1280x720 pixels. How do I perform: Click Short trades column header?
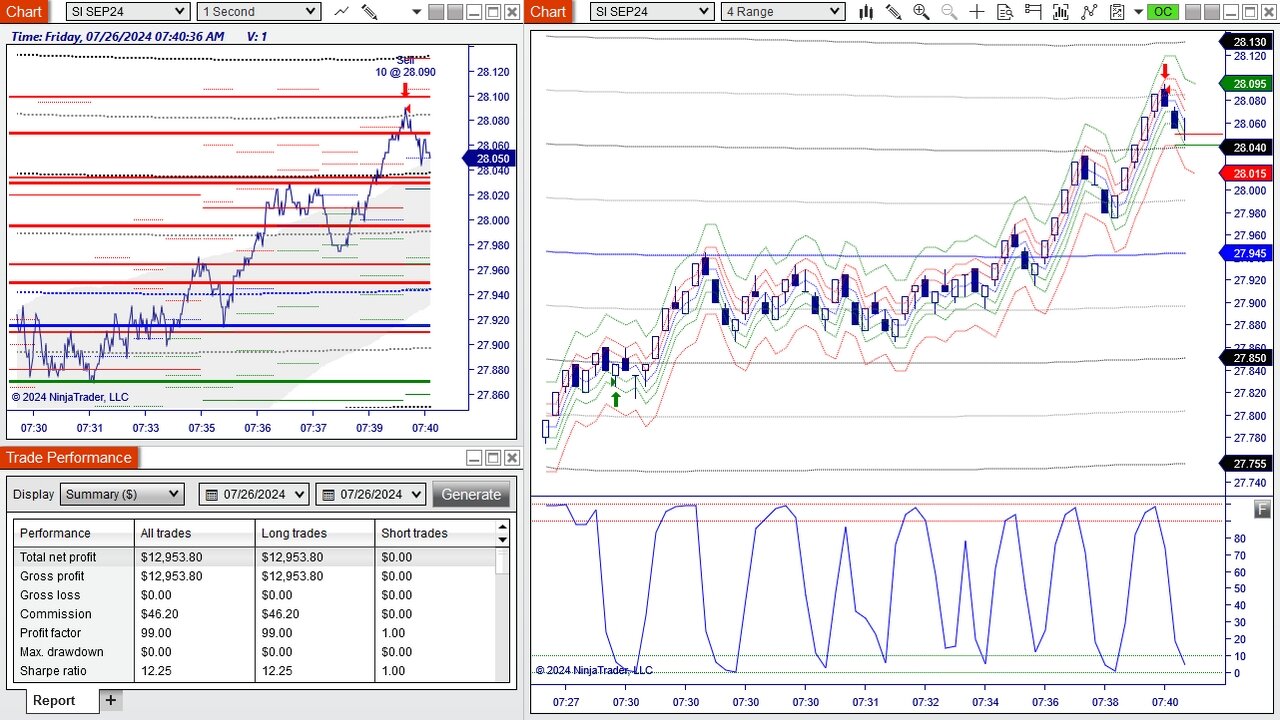tap(435, 533)
